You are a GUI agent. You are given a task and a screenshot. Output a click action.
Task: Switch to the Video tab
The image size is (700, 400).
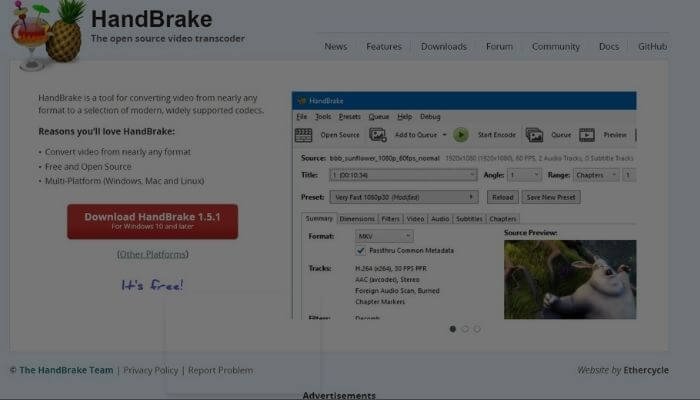tap(415, 219)
